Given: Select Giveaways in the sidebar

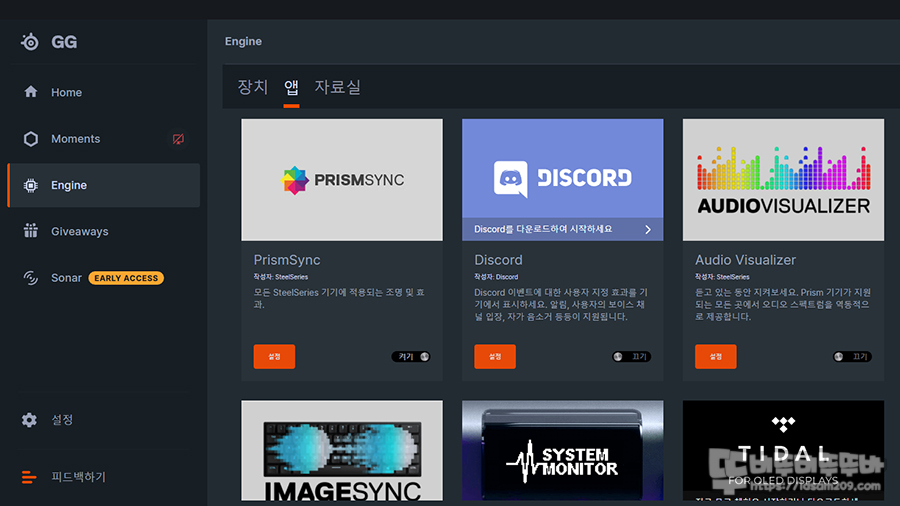Looking at the screenshot, I should coord(104,231).
